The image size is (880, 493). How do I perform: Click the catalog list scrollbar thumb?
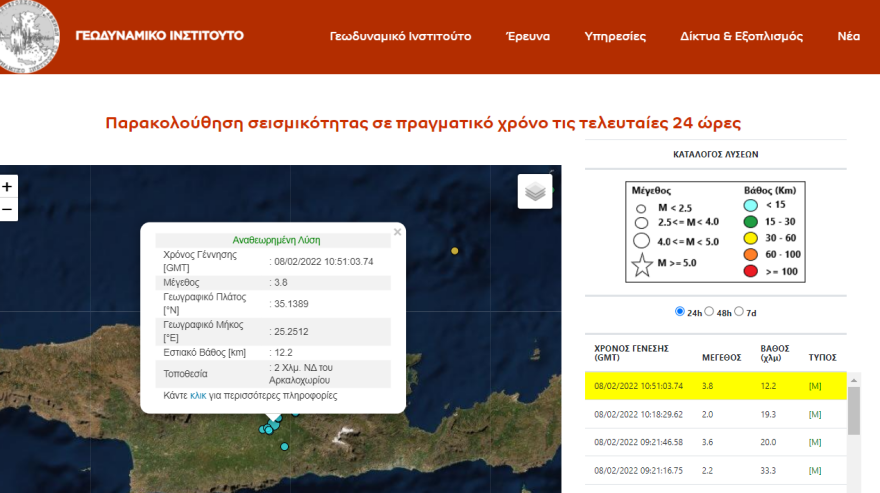coord(854,410)
